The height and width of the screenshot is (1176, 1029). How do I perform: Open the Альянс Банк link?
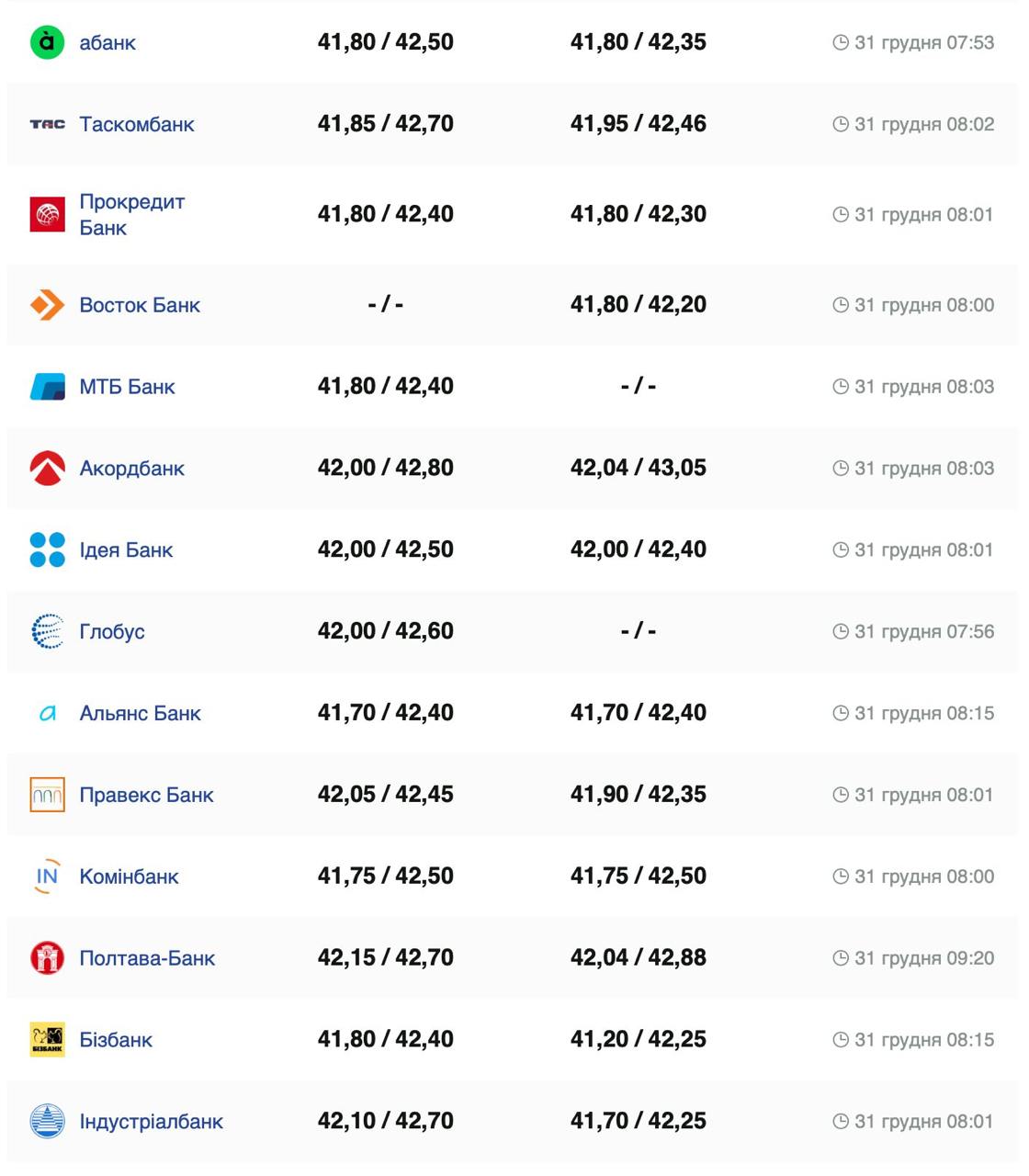click(x=140, y=714)
